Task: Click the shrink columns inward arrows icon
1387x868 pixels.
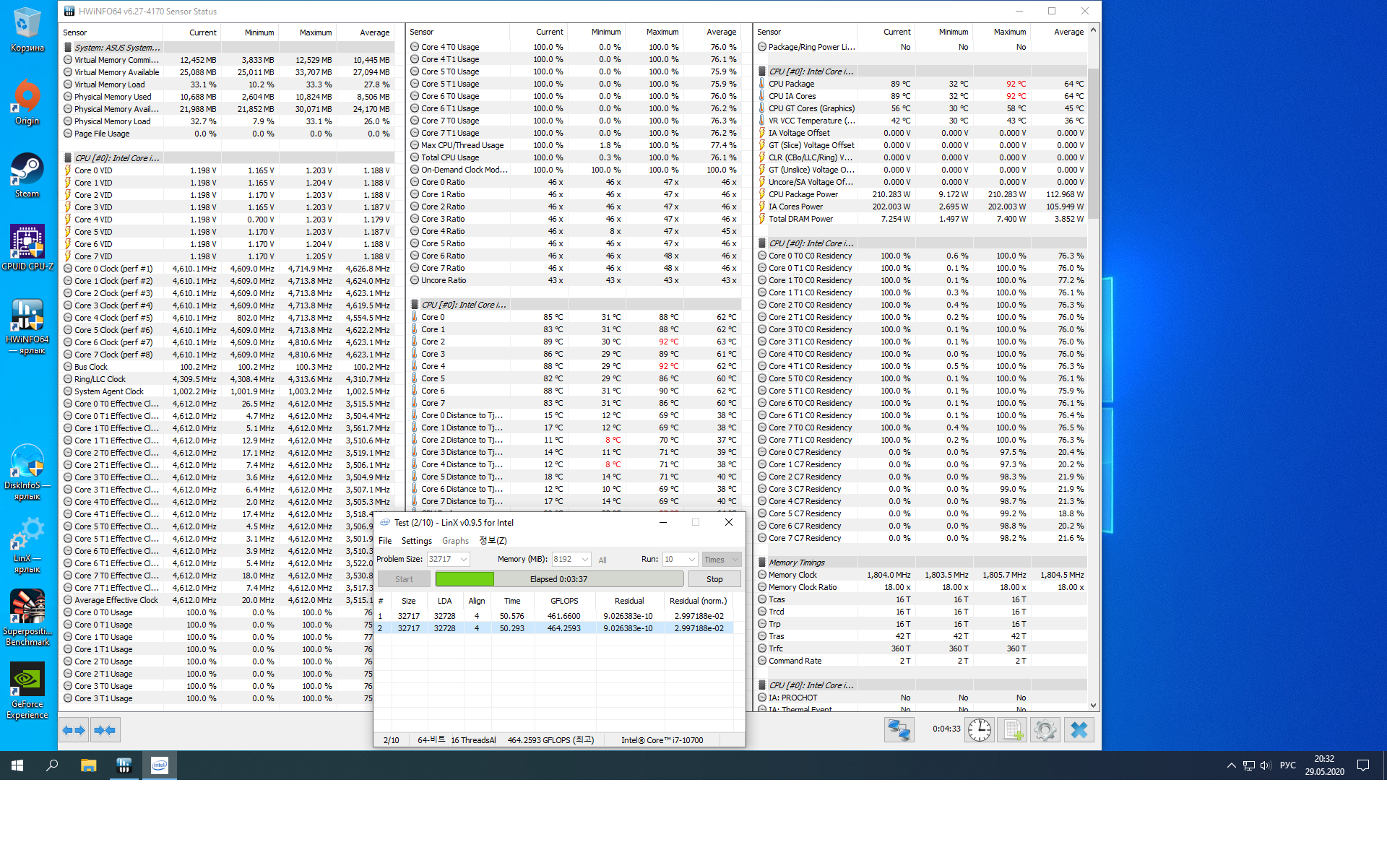Action: coord(105,730)
